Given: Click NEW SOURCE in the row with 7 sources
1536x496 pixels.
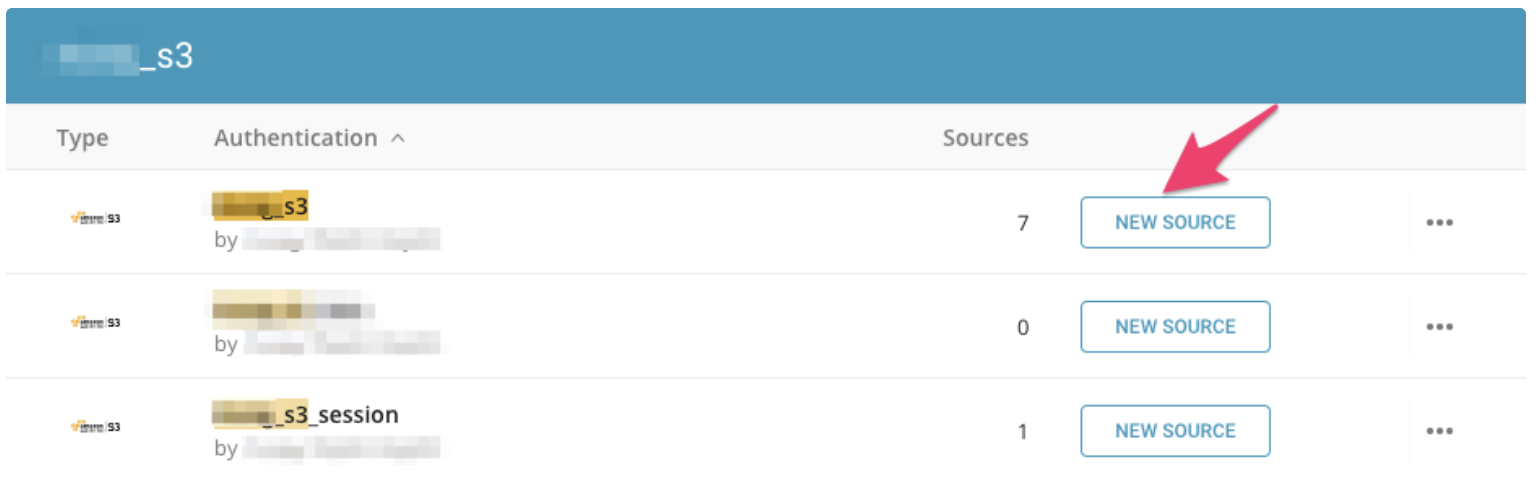Looking at the screenshot, I should point(1175,222).
